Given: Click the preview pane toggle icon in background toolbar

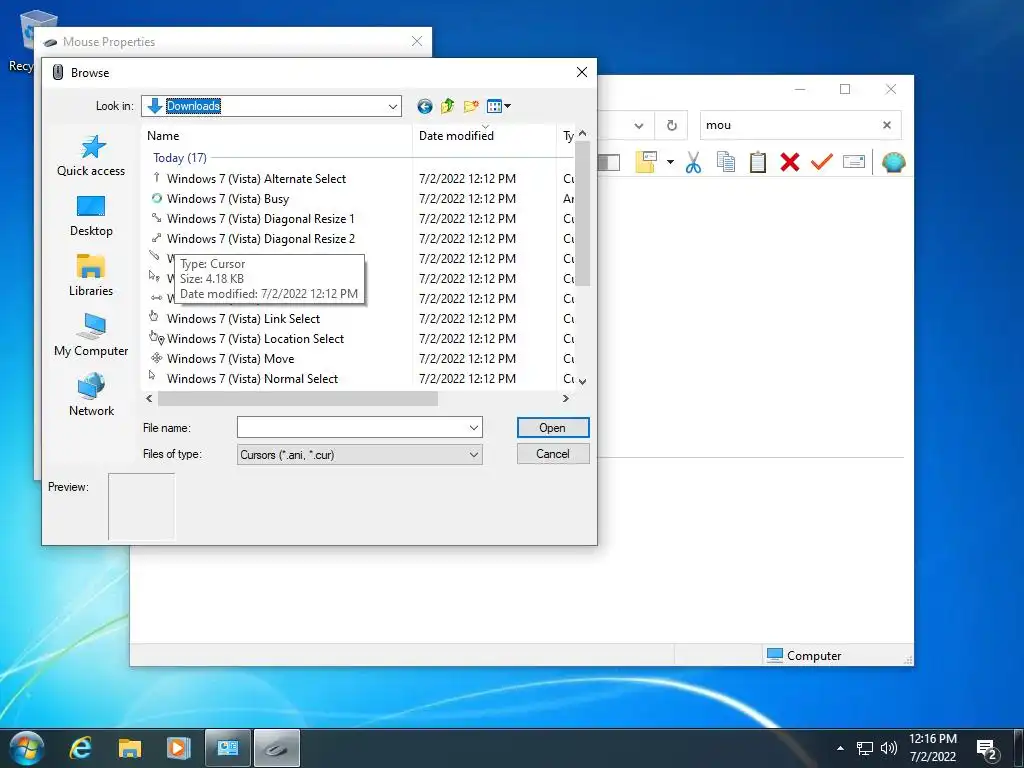Looking at the screenshot, I should 609,162.
